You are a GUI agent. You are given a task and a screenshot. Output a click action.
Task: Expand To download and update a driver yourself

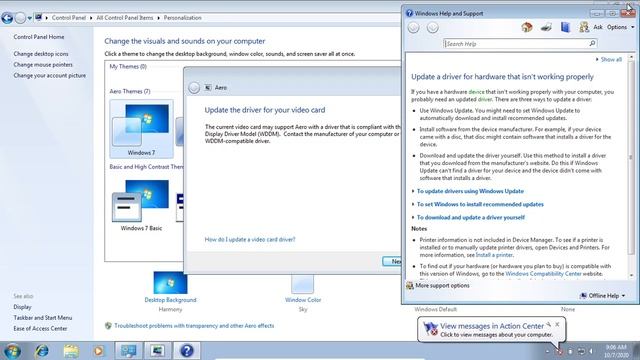[x=471, y=218]
